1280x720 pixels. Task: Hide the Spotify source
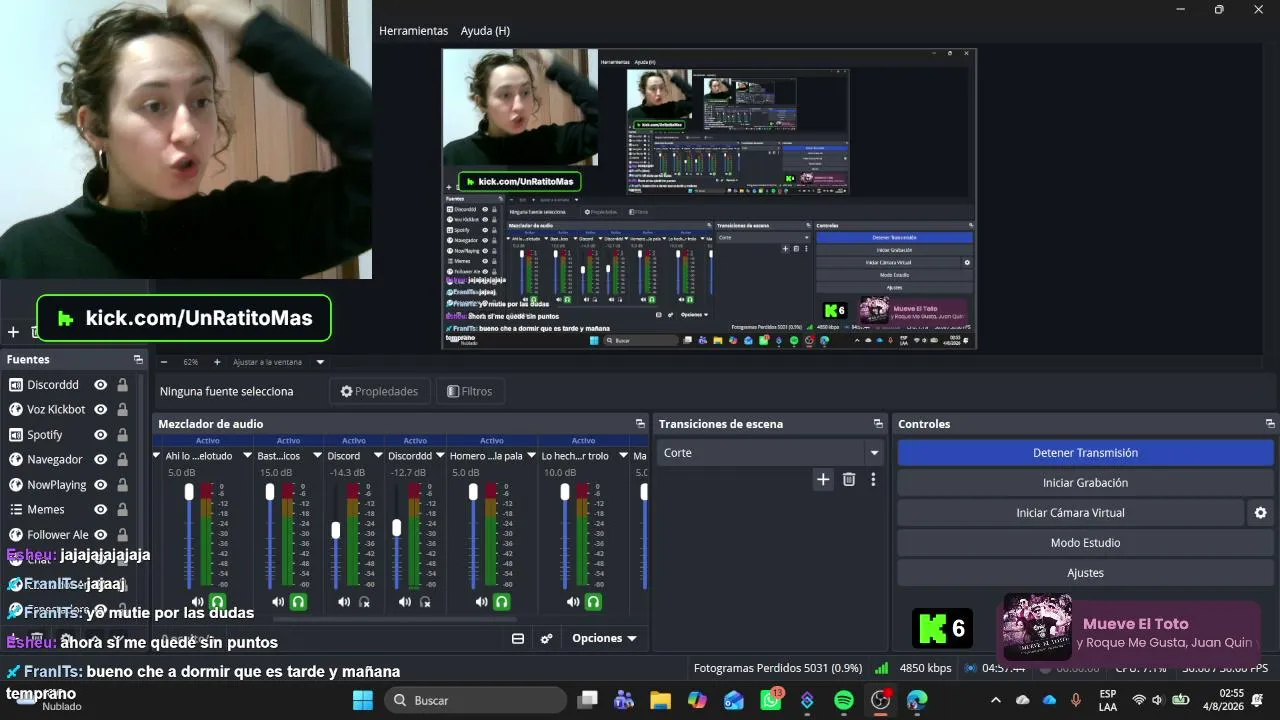[x=101, y=435]
